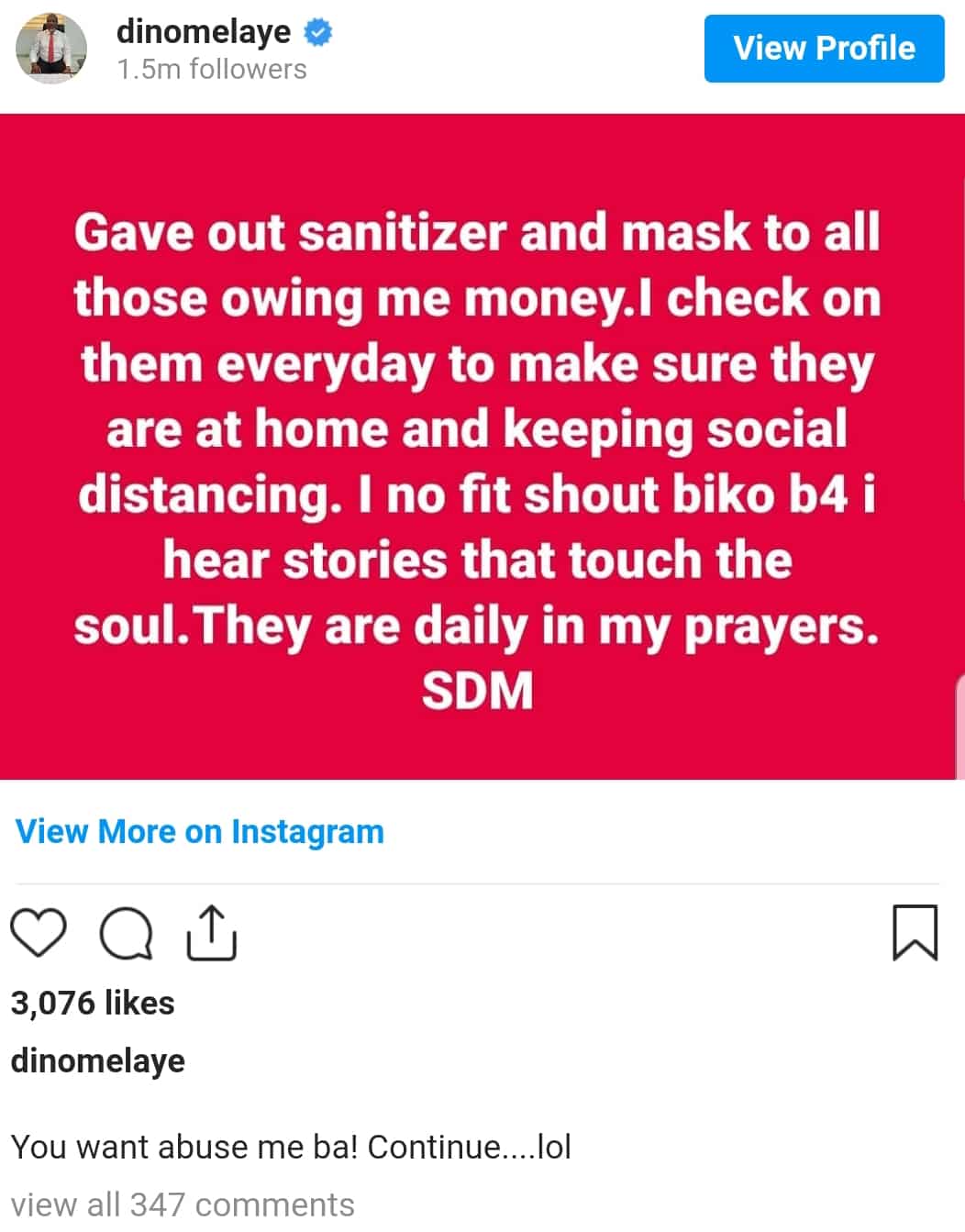
Task: Click the "hear stories that touch the" line
Action: [477, 560]
